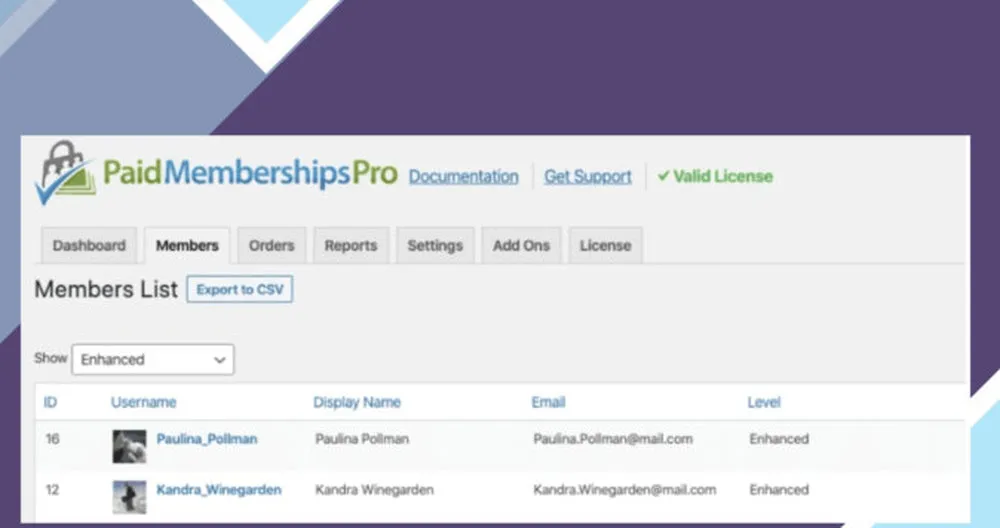Switch to the Dashboard tab
The width and height of the screenshot is (1000, 528).
(x=89, y=245)
